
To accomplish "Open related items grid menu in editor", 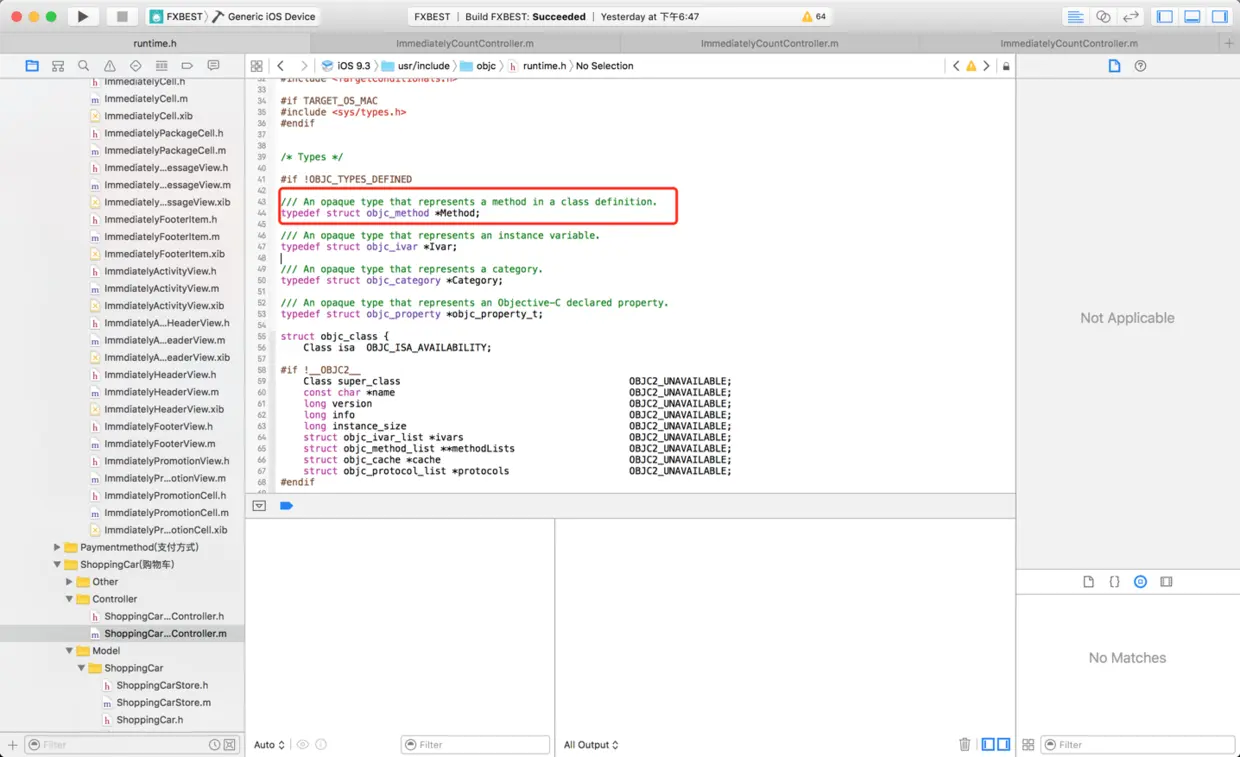I will click(257, 65).
